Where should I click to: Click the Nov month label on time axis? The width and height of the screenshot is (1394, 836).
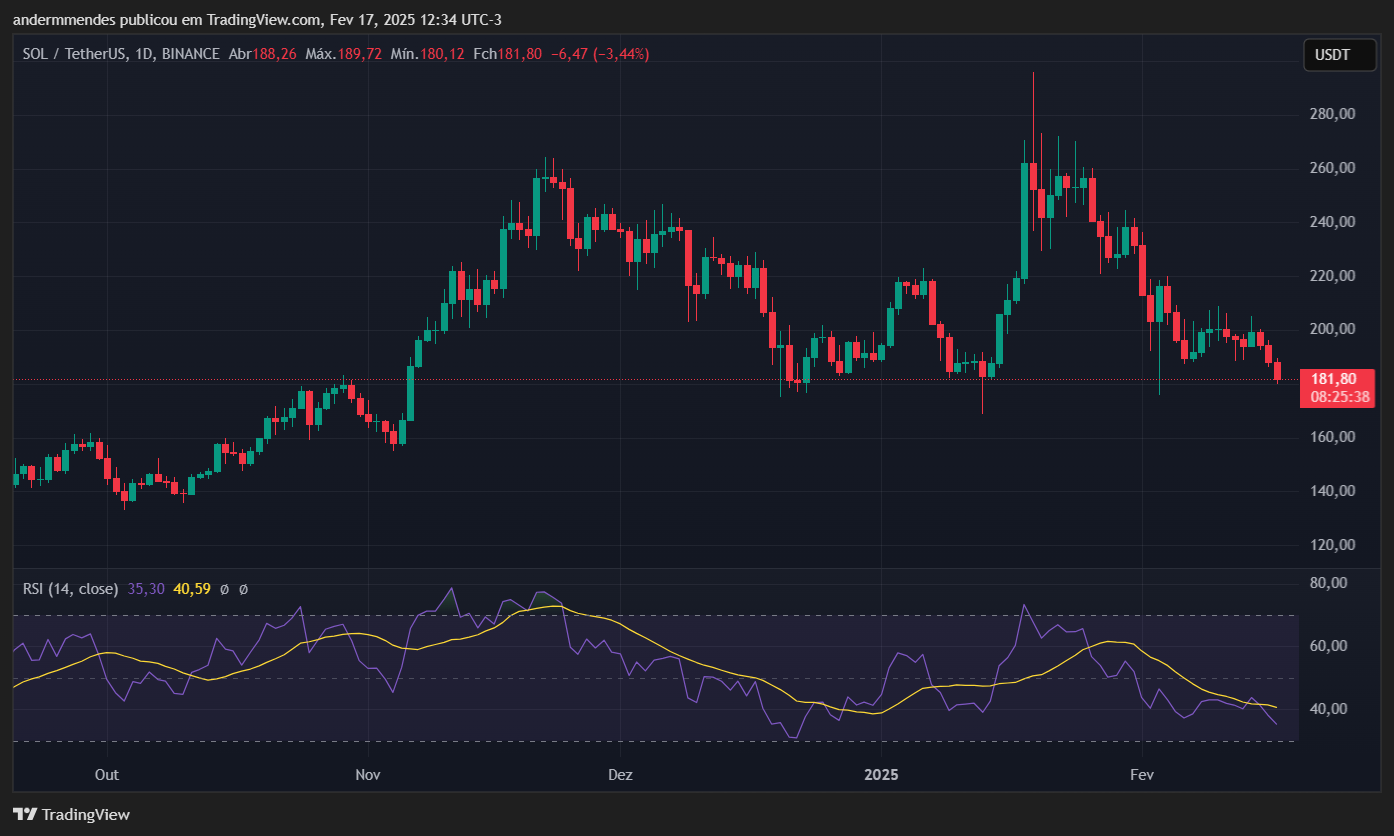pyautogui.click(x=368, y=775)
